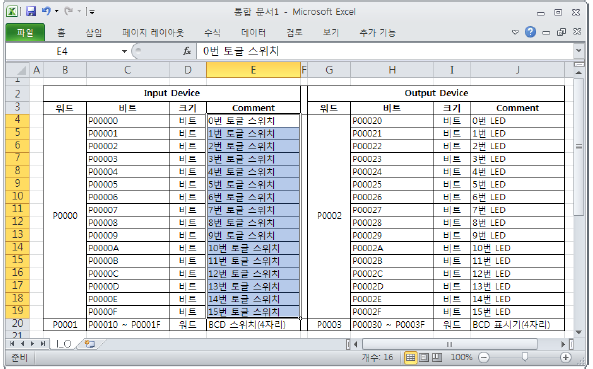The image size is (593, 369).
Task: Open the Name Box dropdown arrow
Action: [124, 51]
